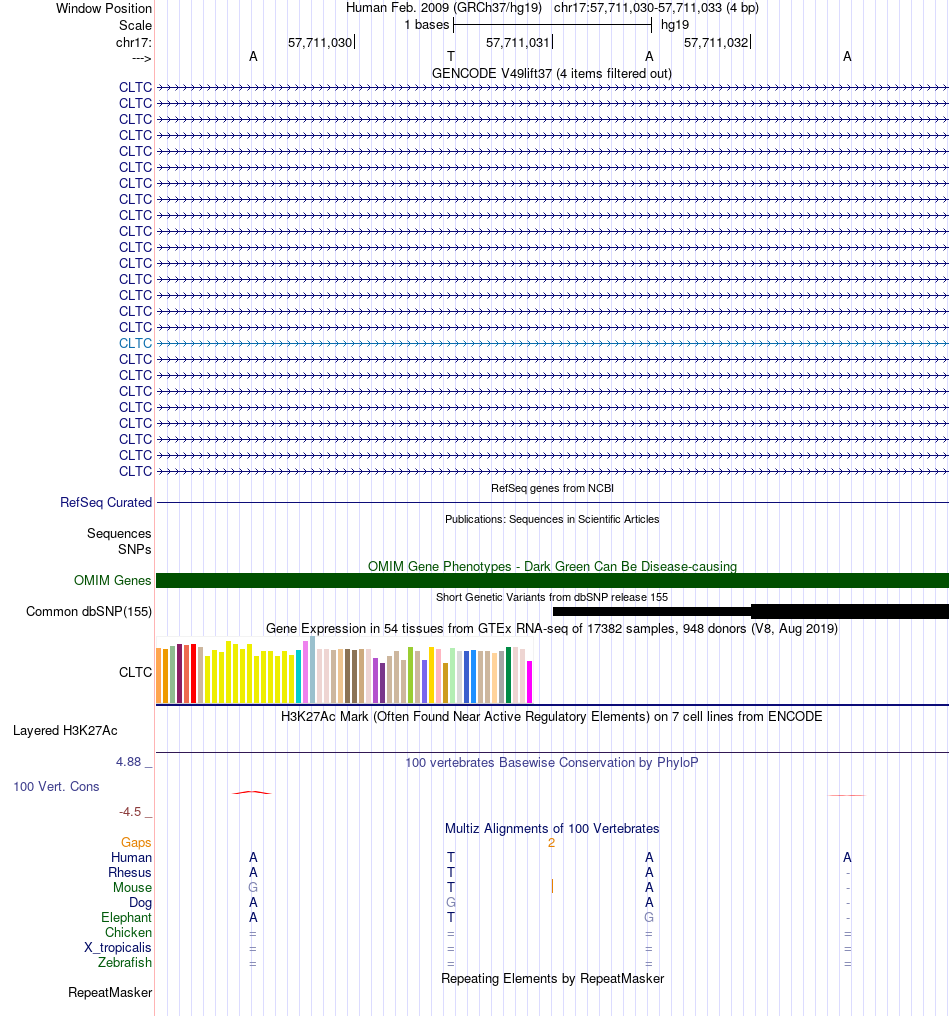This screenshot has height=1016, width=950.
Task: Click the bright red bar in GTEx chart
Action: click(x=193, y=674)
